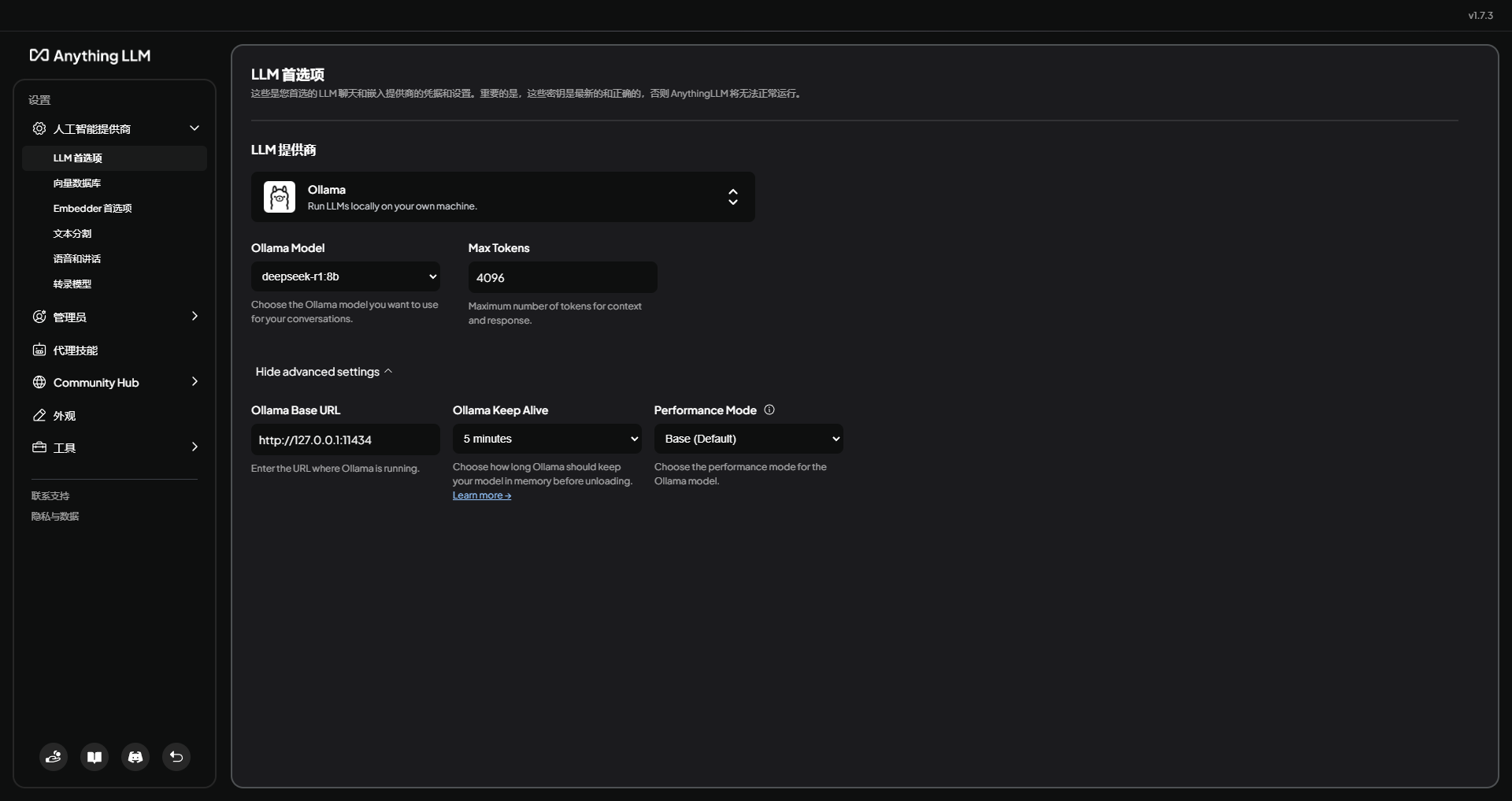Click the 隐私与数据 link
This screenshot has width=1512, height=801.
(55, 517)
